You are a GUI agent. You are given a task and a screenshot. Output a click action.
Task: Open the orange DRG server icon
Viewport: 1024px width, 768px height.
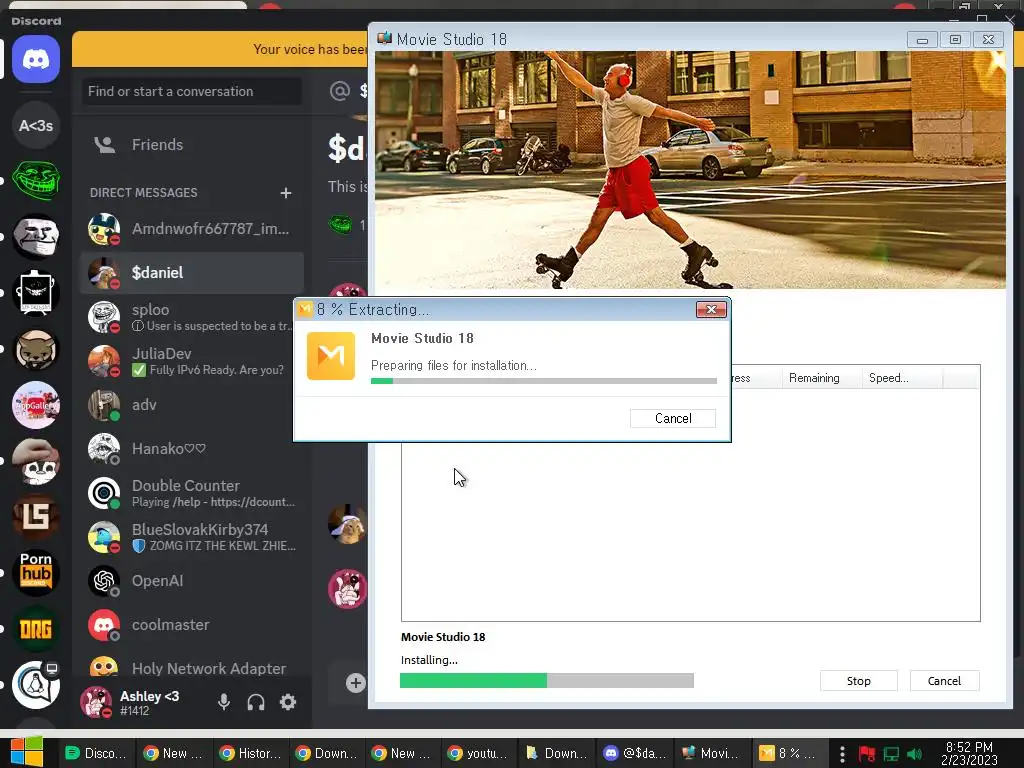click(x=36, y=629)
